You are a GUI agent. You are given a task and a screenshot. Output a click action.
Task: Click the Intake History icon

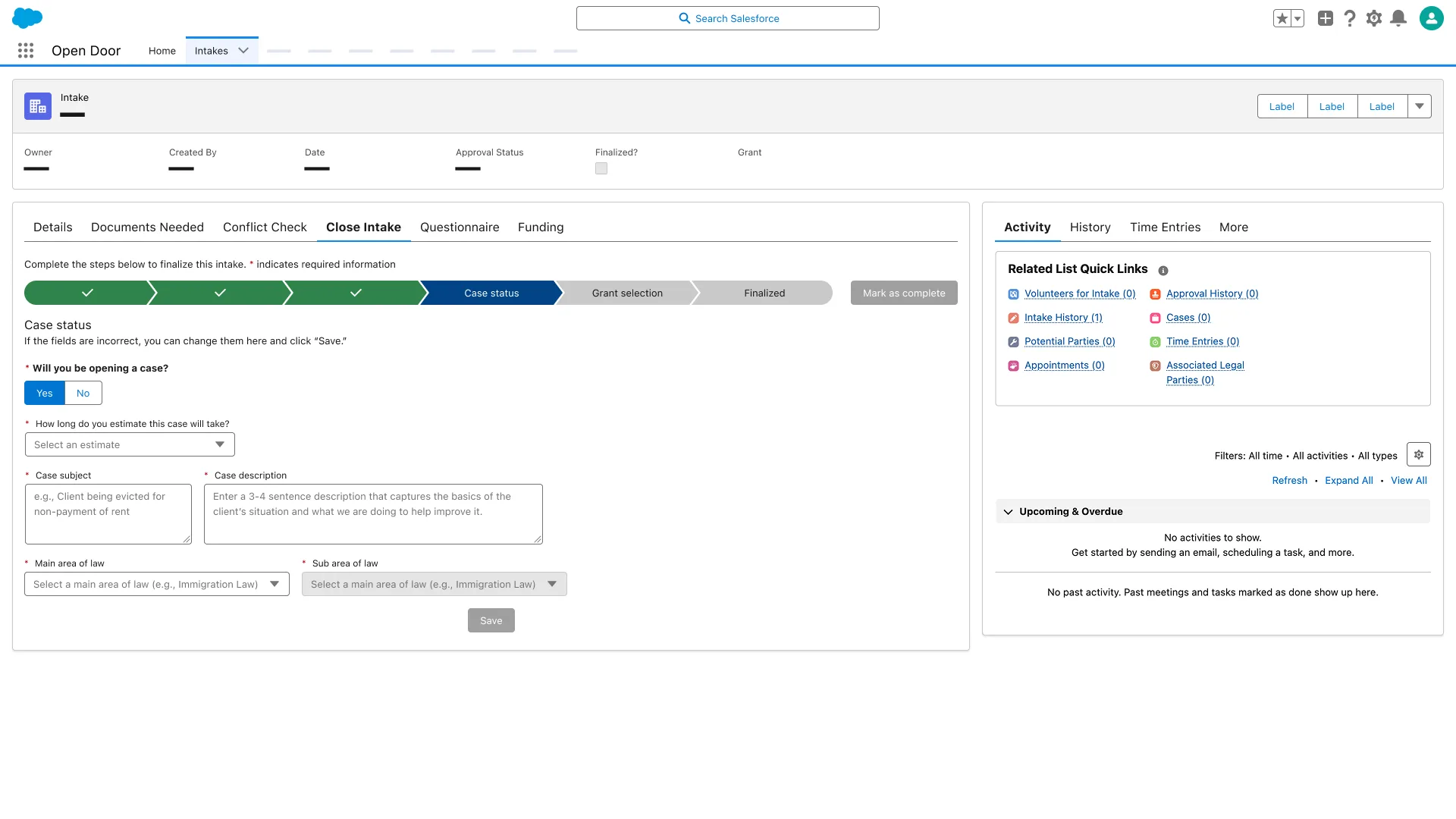pos(1013,318)
